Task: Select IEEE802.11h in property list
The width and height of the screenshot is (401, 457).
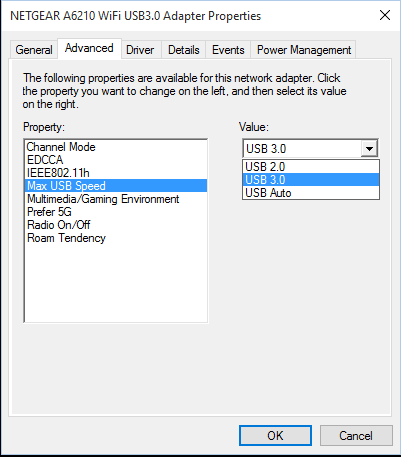Action: point(116,173)
